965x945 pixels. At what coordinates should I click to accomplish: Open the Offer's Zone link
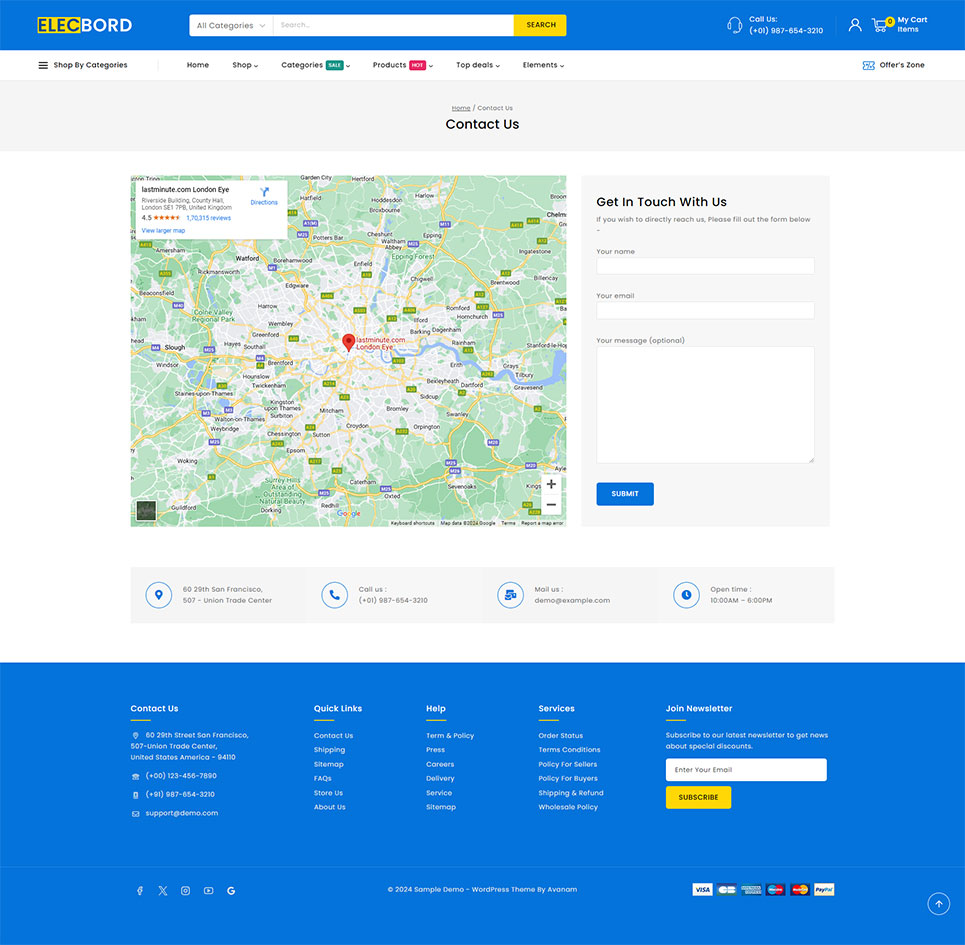coord(893,65)
